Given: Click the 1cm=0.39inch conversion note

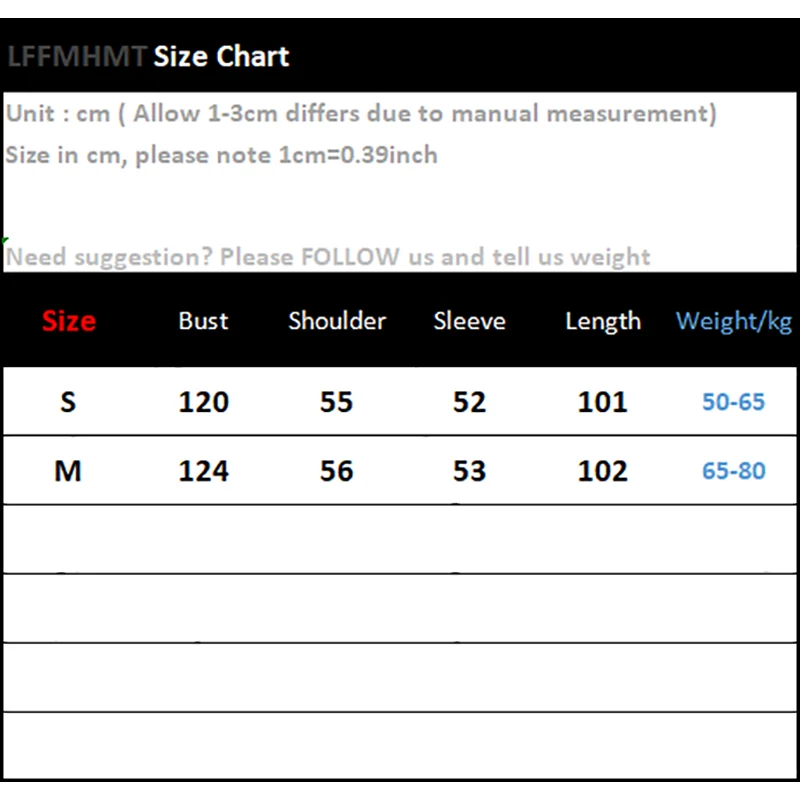Looking at the screenshot, I should tap(221, 155).
